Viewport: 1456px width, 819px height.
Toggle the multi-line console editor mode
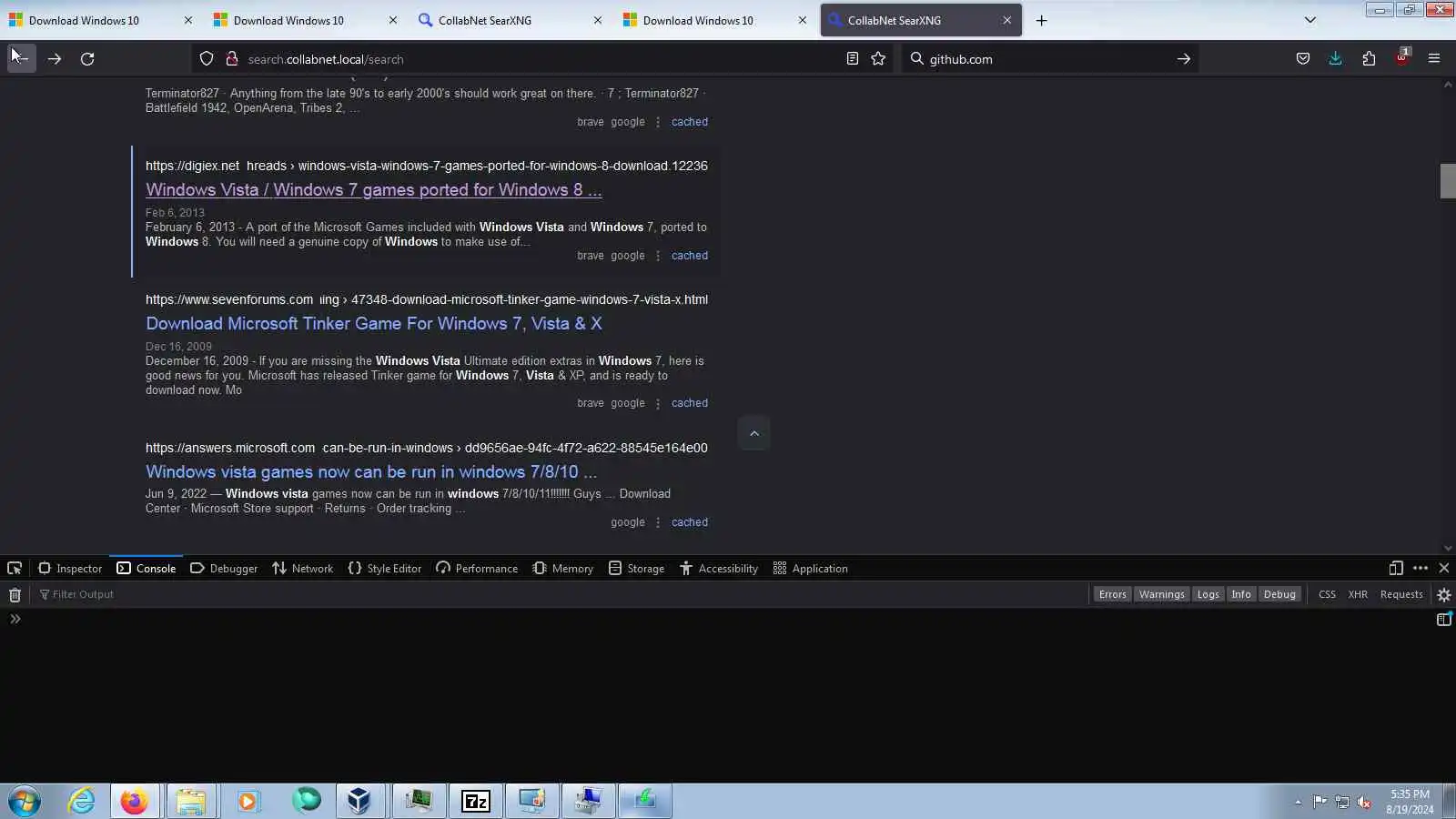[1444, 620]
